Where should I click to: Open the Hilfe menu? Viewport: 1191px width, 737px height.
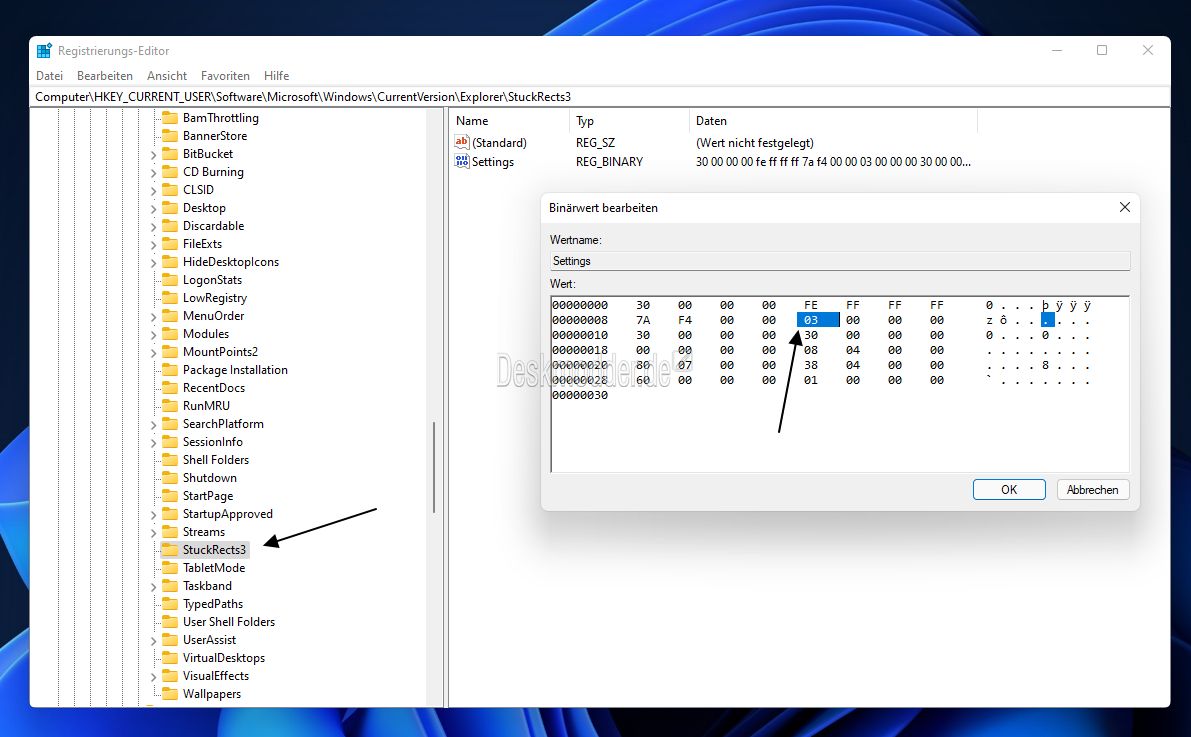pyautogui.click(x=276, y=75)
